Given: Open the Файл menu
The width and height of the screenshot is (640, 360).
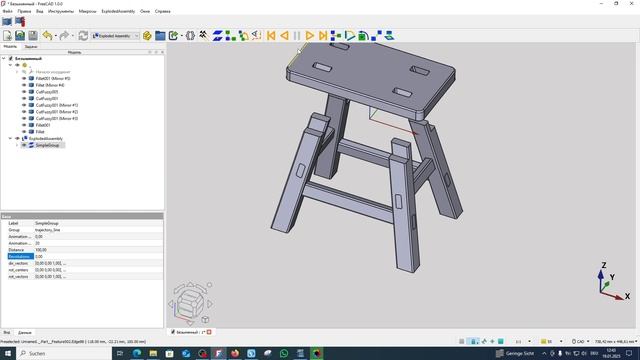Looking at the screenshot, I should tap(7, 11).
